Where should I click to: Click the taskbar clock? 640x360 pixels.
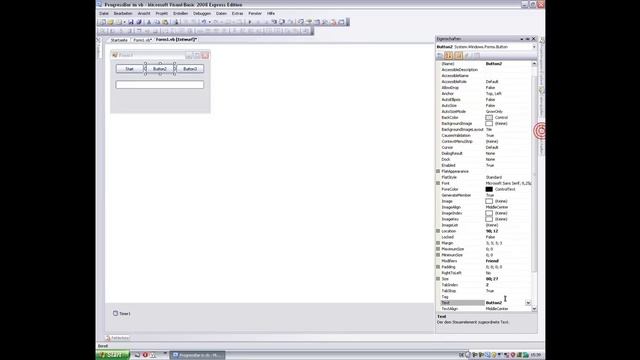pyautogui.click(x=536, y=355)
